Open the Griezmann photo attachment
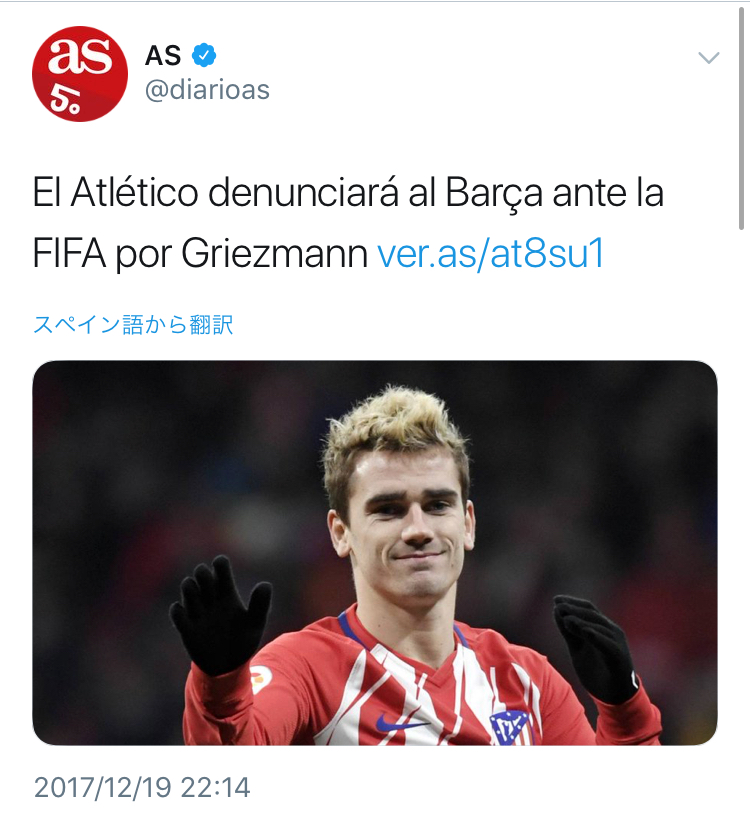750x828 pixels. (375, 553)
